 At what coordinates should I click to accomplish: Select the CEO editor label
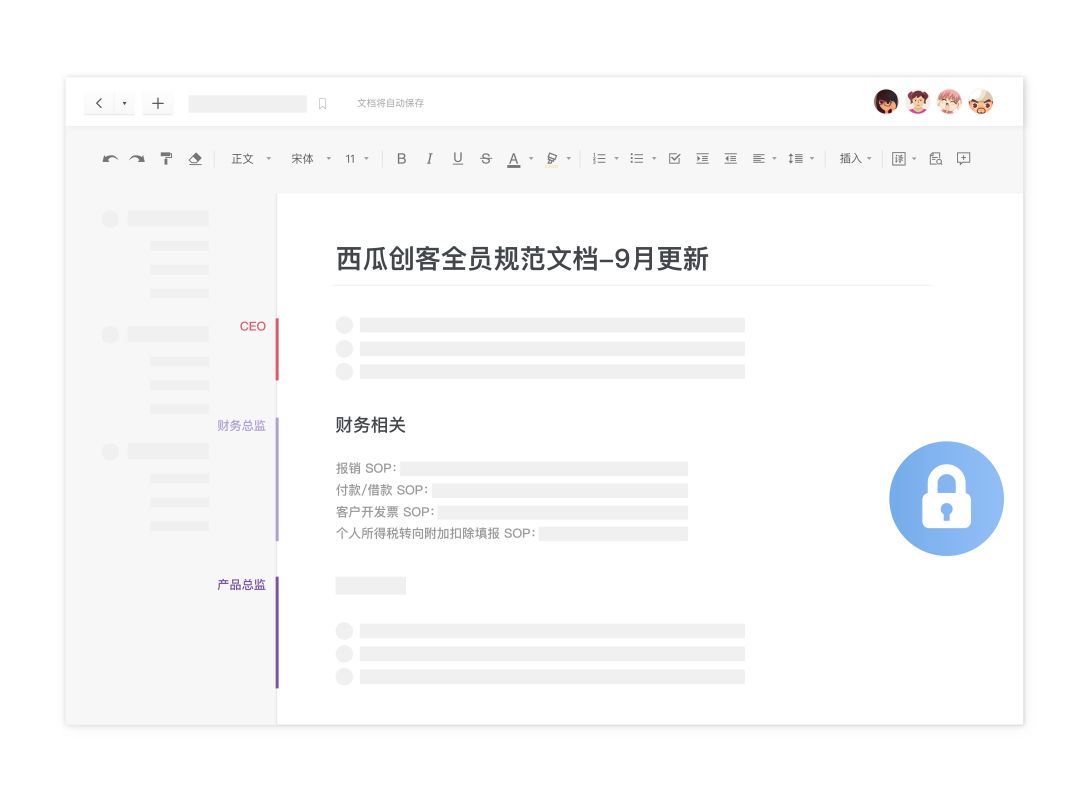click(252, 326)
